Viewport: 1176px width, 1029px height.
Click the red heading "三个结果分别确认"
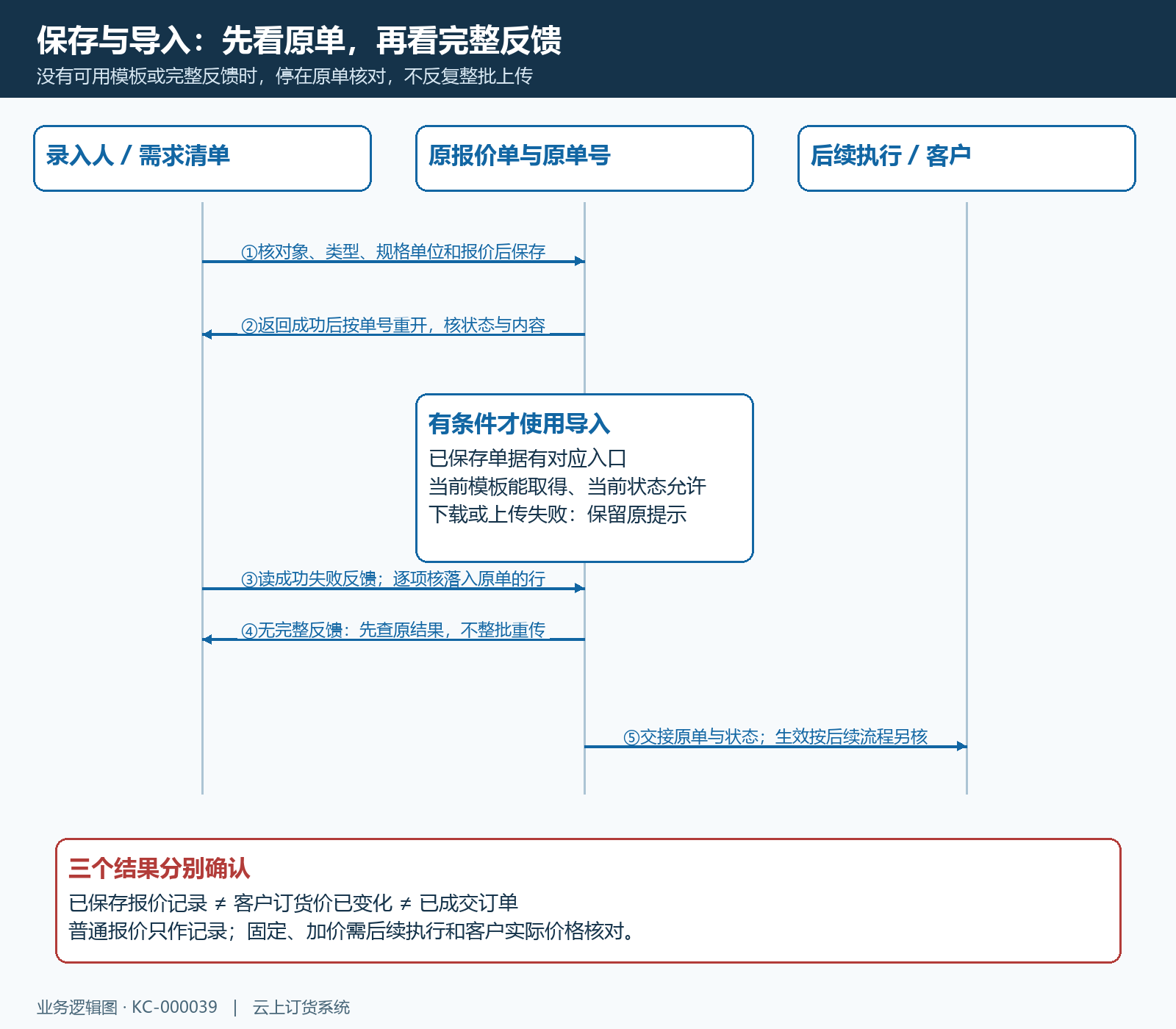(159, 869)
